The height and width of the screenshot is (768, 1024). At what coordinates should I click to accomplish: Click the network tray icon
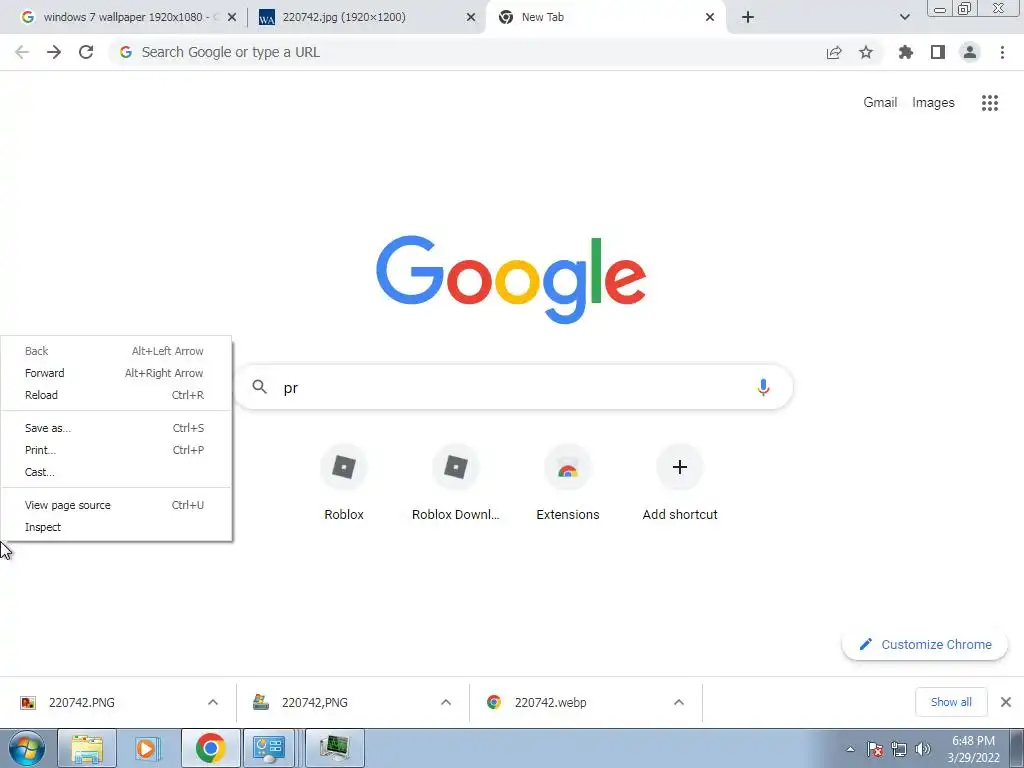pyautogui.click(x=899, y=749)
